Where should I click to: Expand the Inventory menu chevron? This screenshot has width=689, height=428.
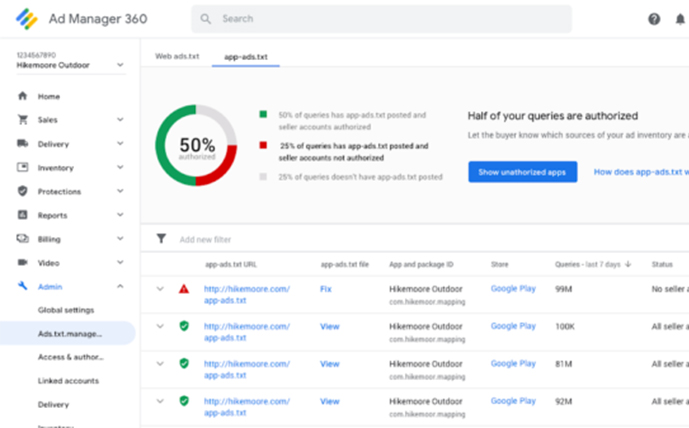(120, 167)
